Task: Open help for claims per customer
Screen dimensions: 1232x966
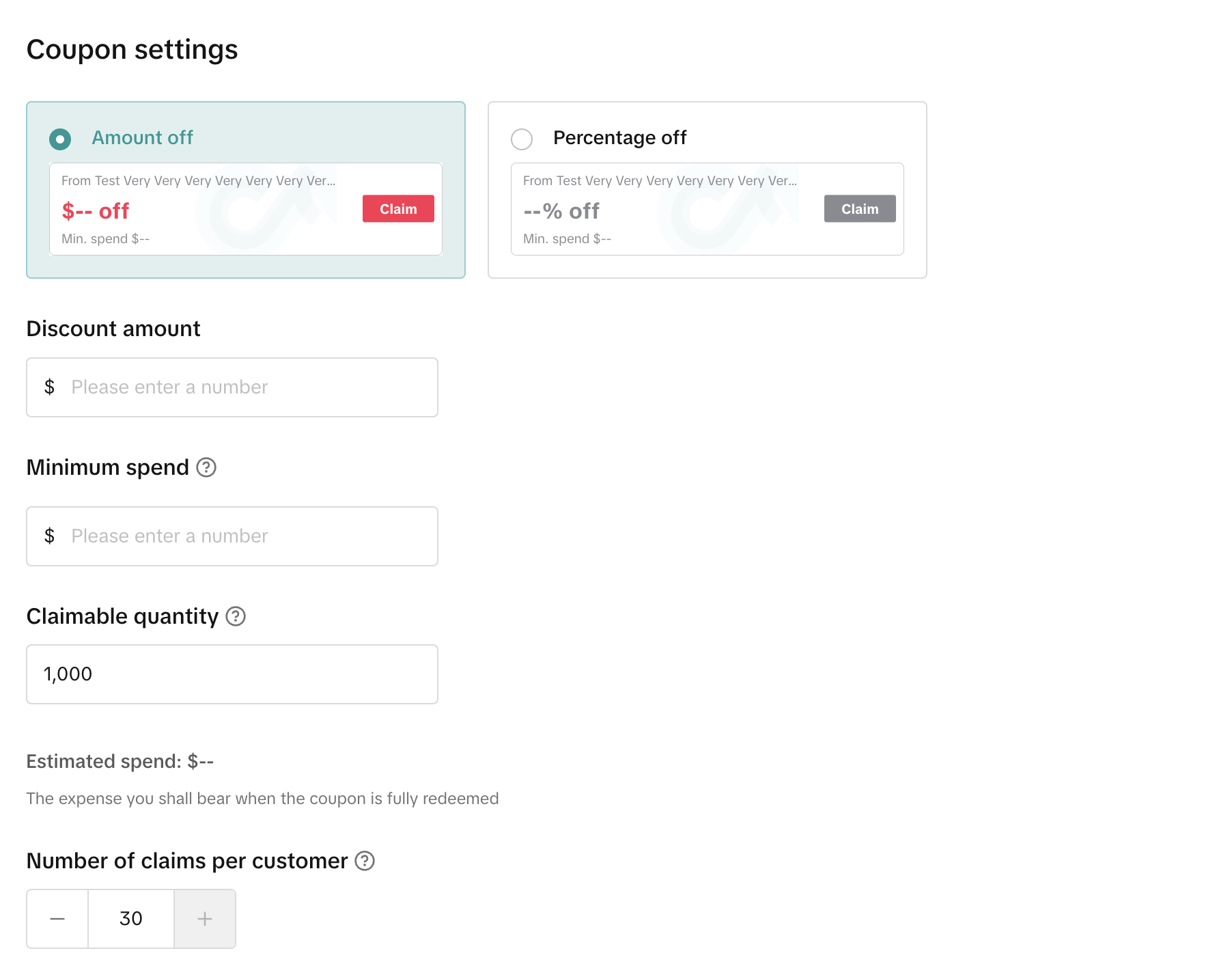Action: coord(365,861)
